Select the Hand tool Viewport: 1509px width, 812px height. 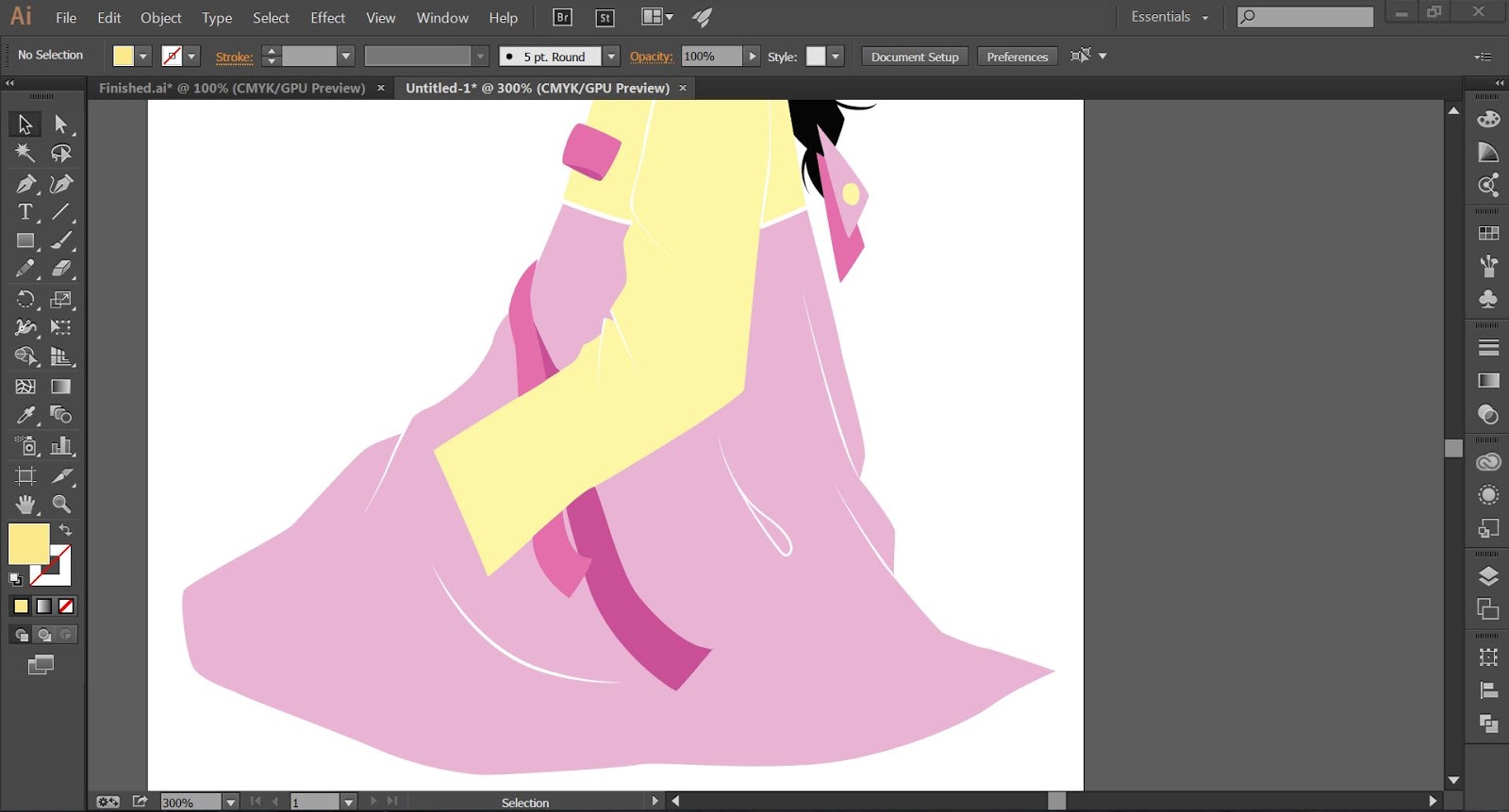25,504
